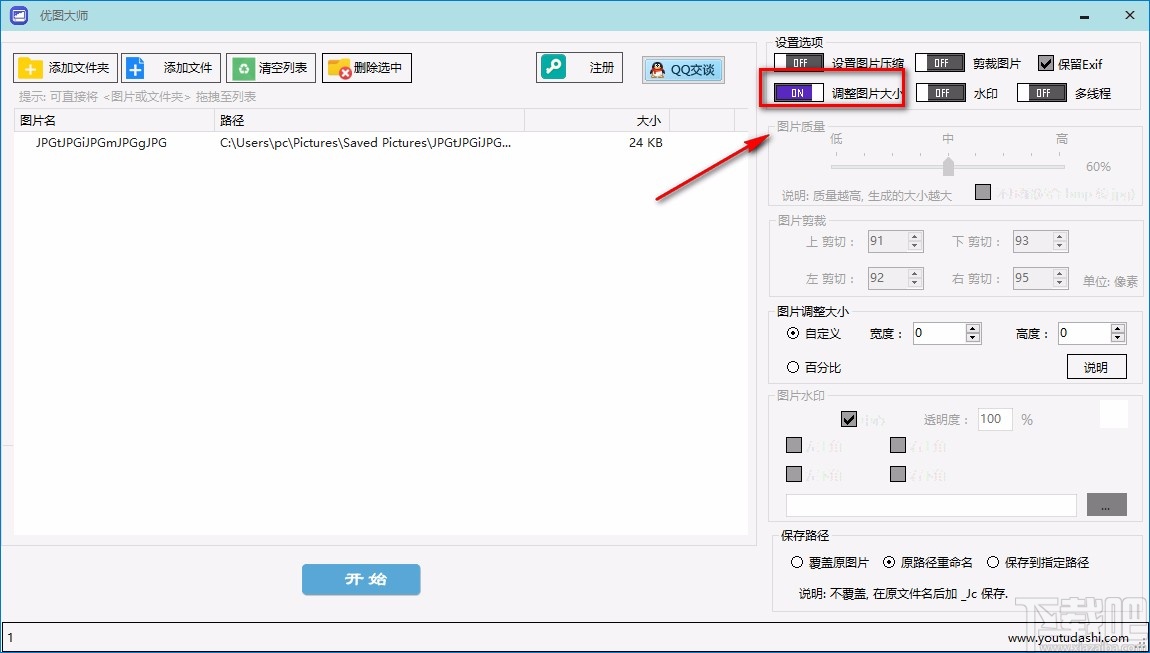Toggle the 剪裁图片 switch
Screen dimensions: 1150x653
click(940, 63)
